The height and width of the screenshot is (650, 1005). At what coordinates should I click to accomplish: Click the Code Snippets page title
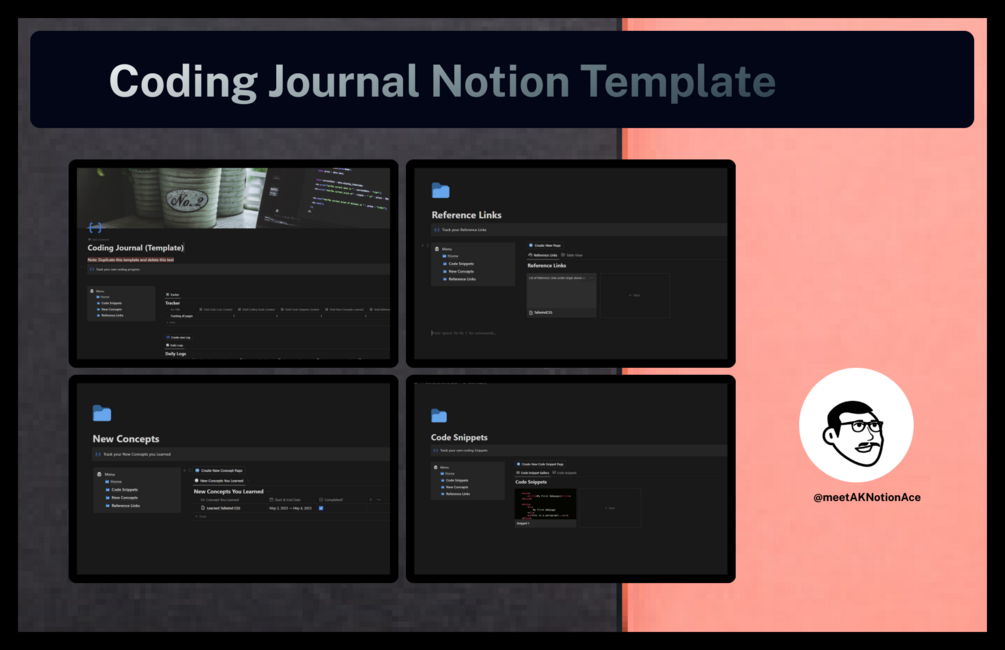click(x=459, y=437)
